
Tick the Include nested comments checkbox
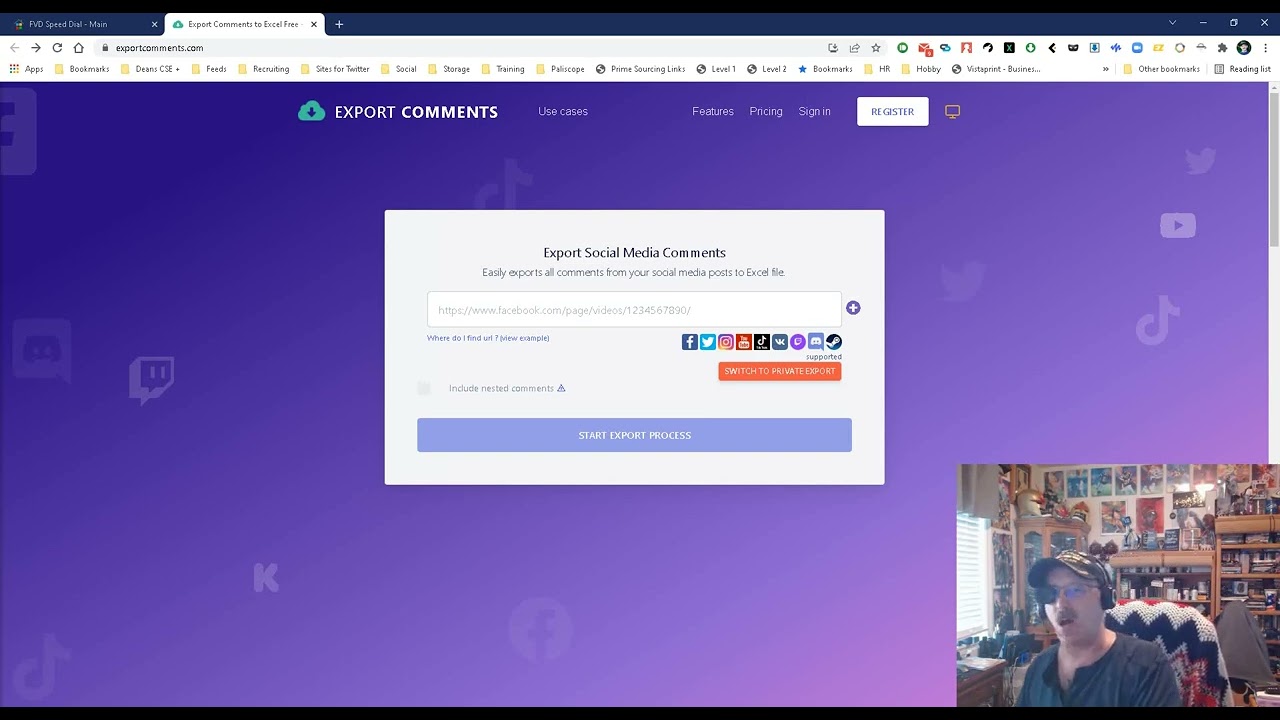[424, 388]
